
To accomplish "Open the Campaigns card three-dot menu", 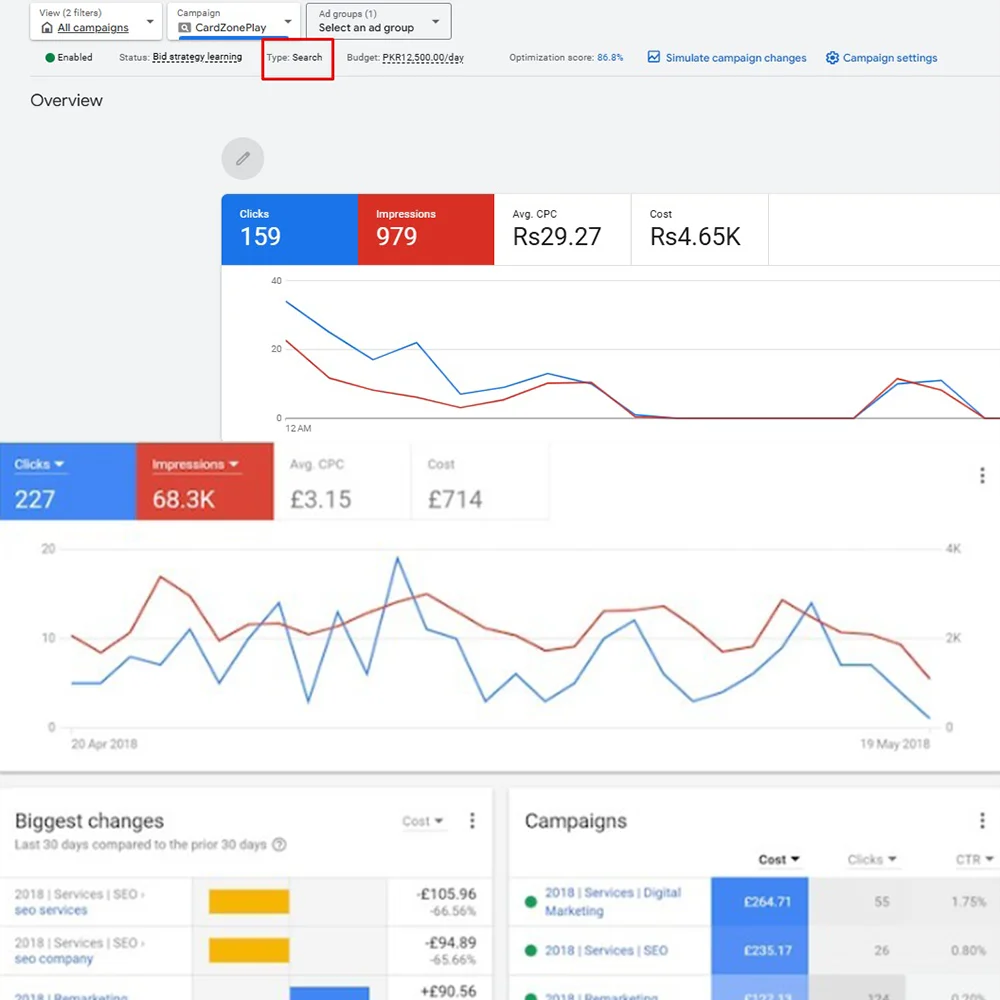I will click(982, 821).
